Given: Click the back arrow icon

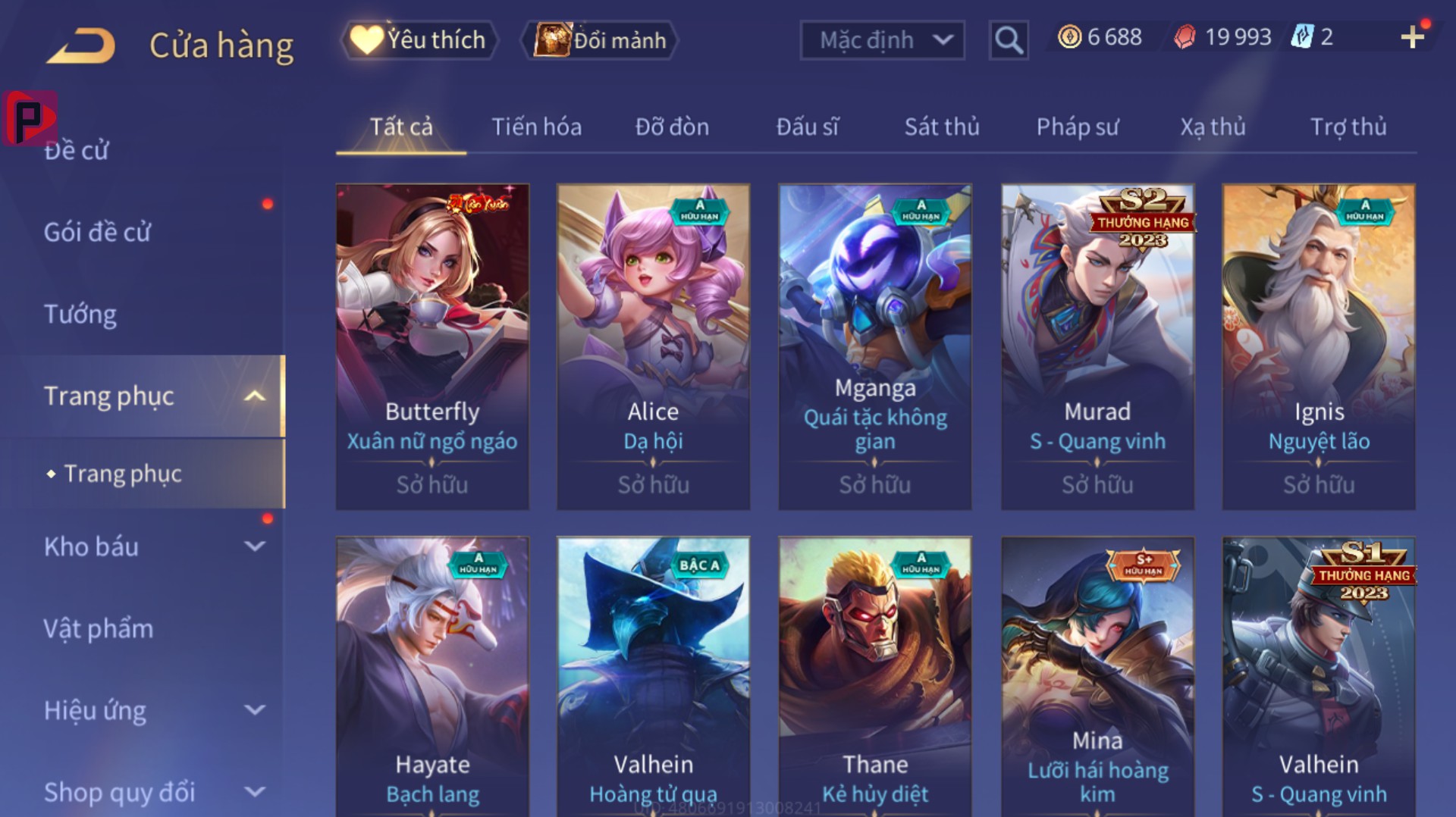Looking at the screenshot, I should click(x=82, y=45).
